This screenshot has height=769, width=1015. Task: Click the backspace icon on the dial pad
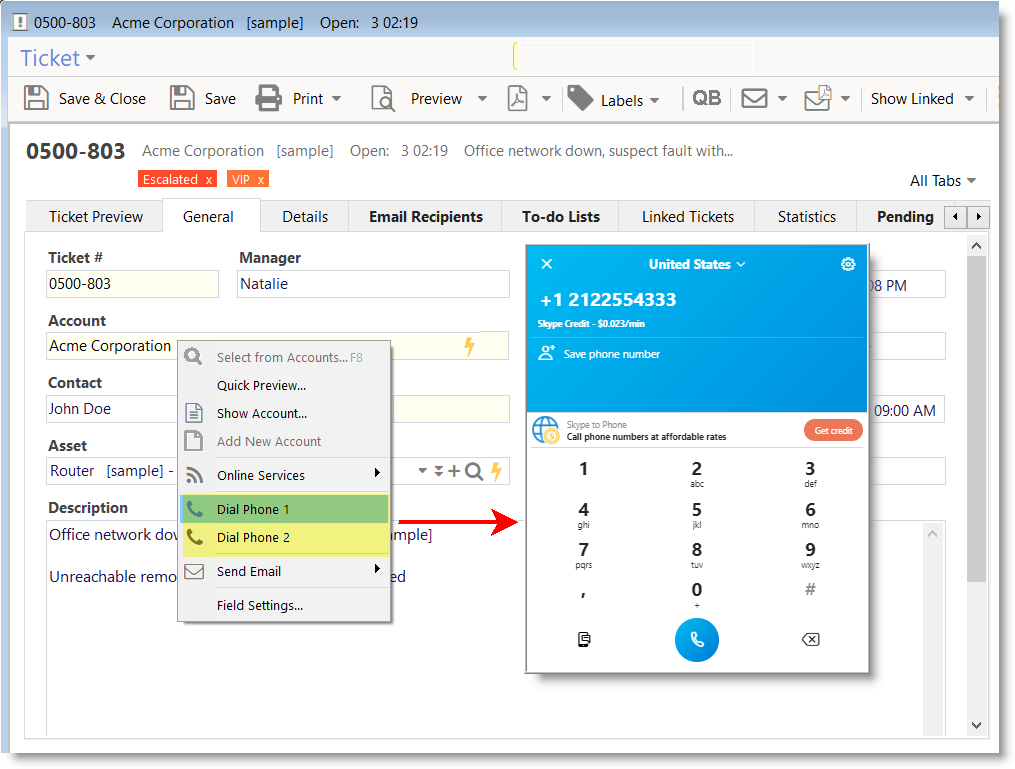coord(810,640)
